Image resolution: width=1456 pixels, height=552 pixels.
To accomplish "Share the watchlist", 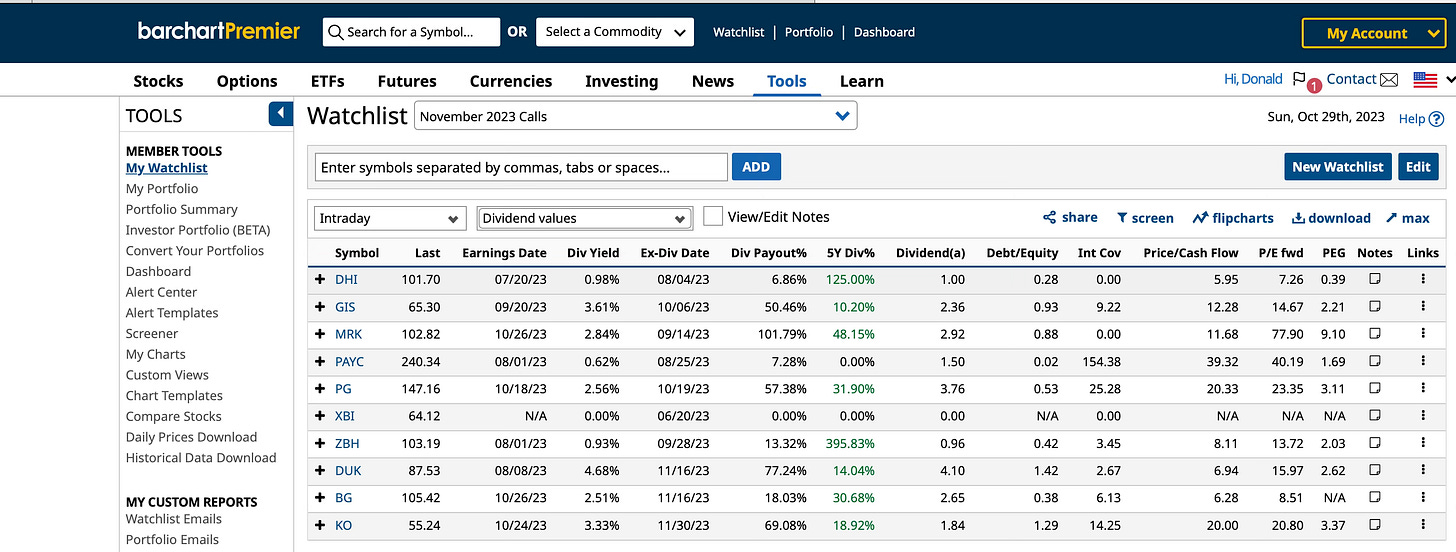I will point(1070,218).
